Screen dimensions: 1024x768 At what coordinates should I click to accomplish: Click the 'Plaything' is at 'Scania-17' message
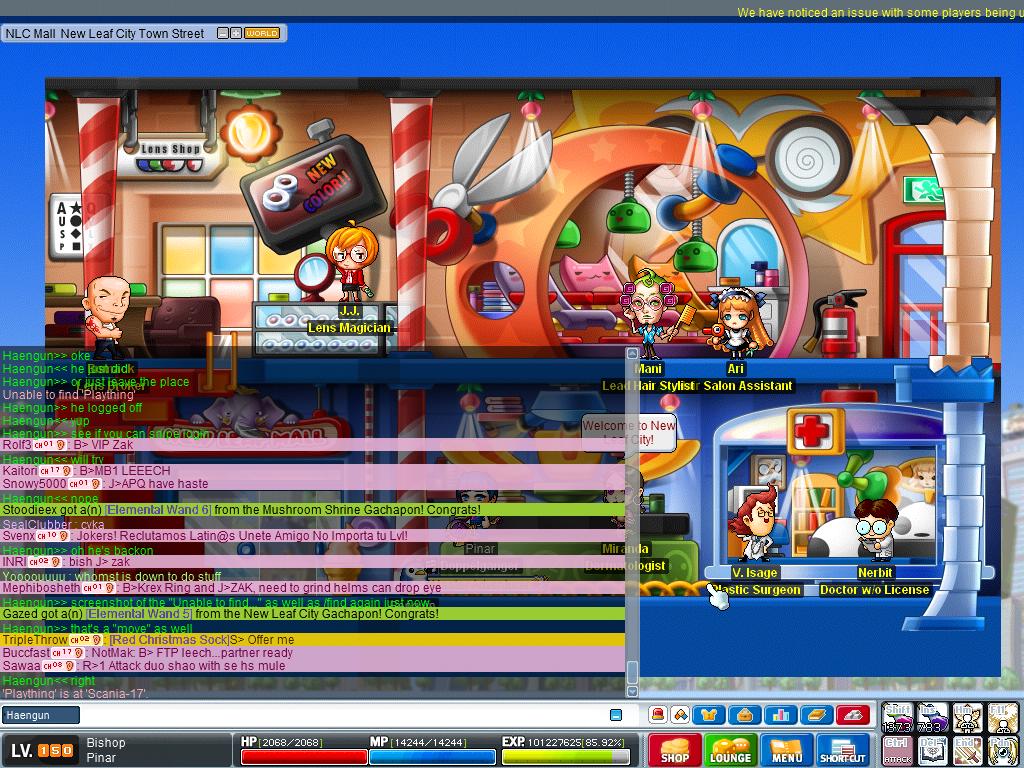75,694
